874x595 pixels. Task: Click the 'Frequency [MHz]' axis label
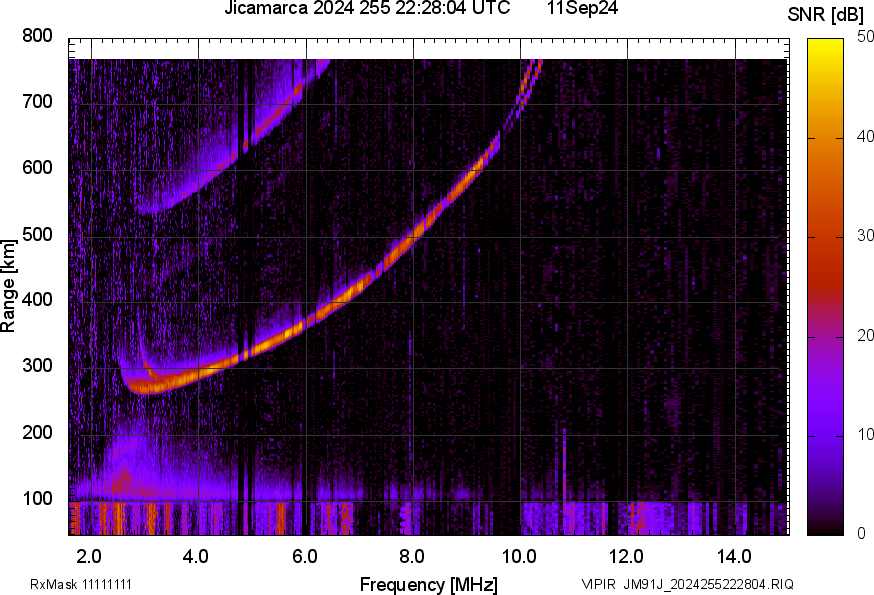pos(429,585)
